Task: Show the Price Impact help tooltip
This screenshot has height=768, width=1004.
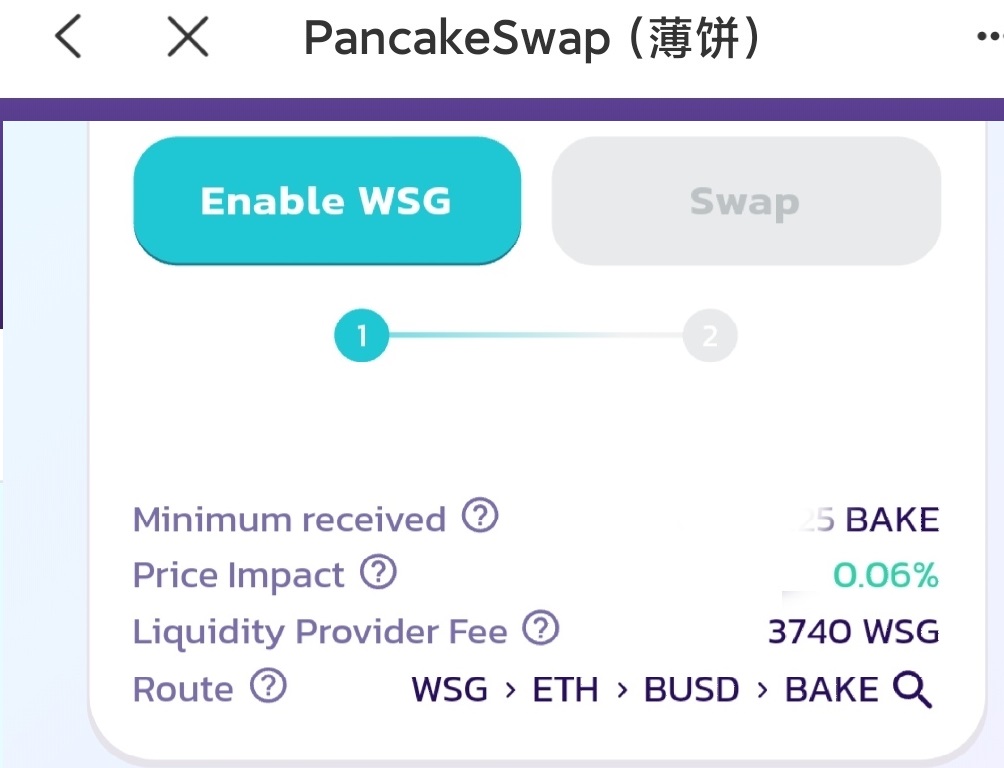Action: tap(378, 573)
